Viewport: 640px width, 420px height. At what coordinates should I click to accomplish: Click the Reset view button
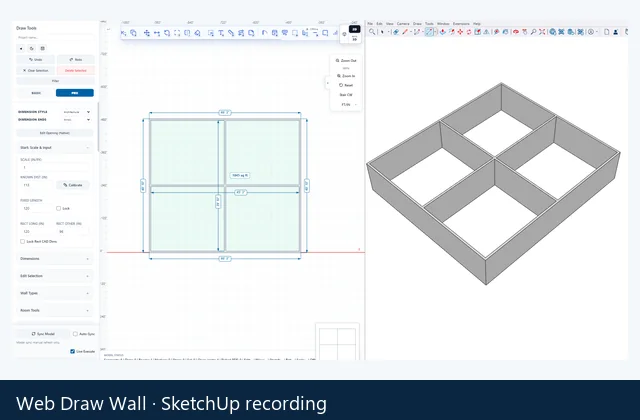(346, 85)
